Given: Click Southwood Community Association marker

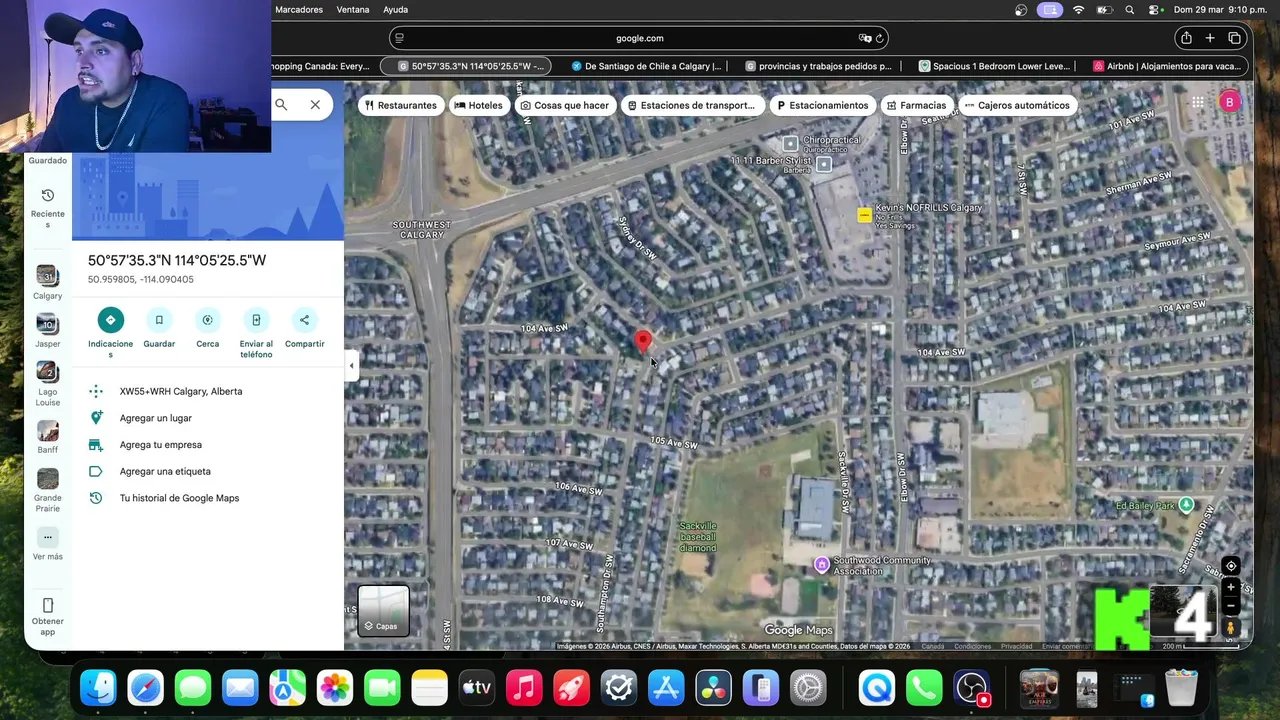Looking at the screenshot, I should (822, 565).
